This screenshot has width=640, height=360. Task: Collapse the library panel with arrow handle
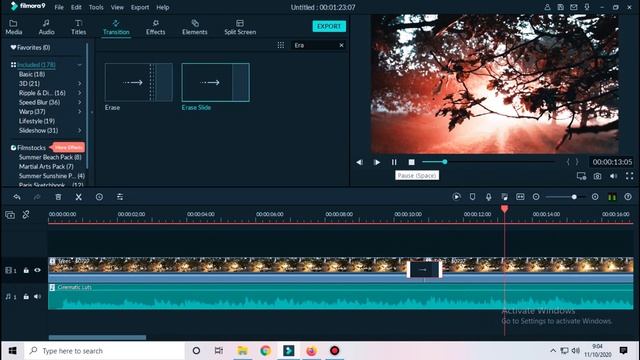click(x=92, y=112)
